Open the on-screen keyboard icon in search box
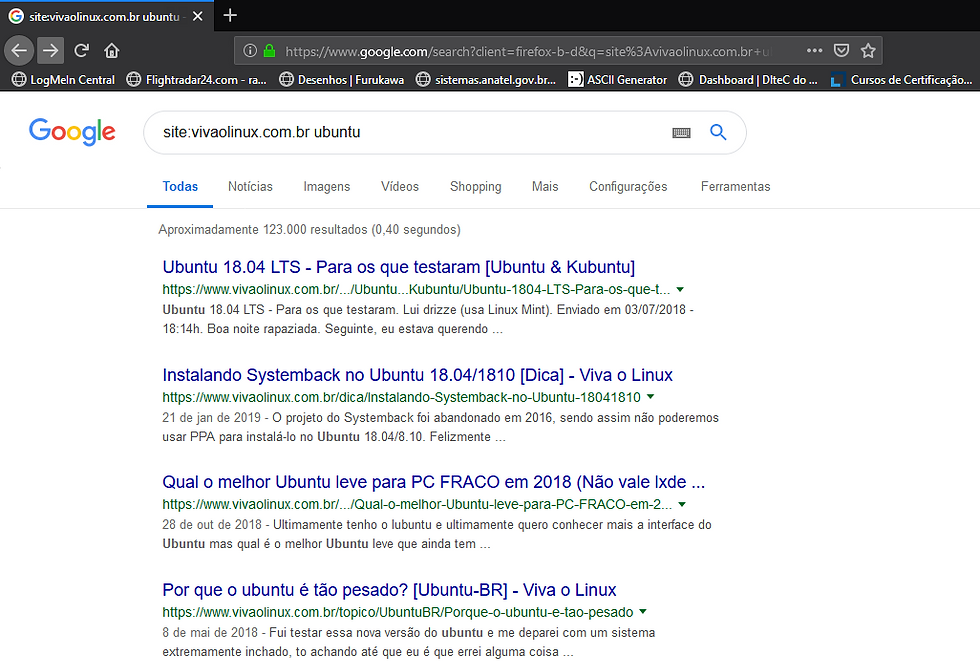The image size is (980, 672). pos(681,133)
